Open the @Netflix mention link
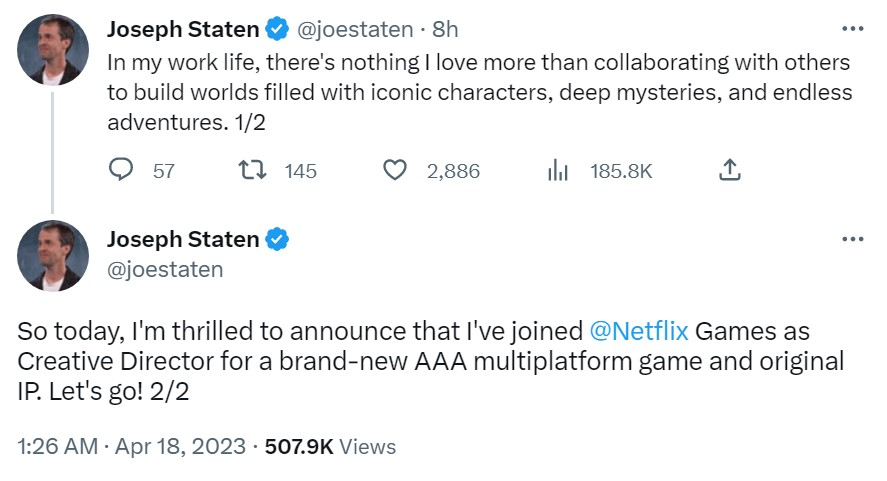The height and width of the screenshot is (481, 887). pyautogui.click(x=640, y=331)
